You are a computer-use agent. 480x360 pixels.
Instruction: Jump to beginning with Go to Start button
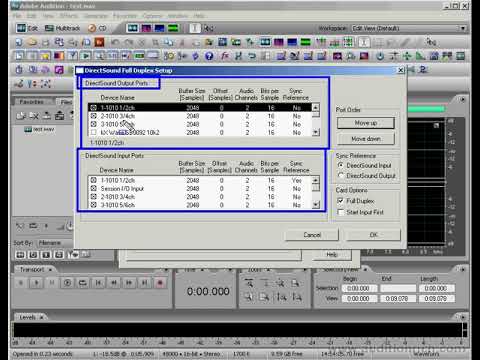pos(98,283)
